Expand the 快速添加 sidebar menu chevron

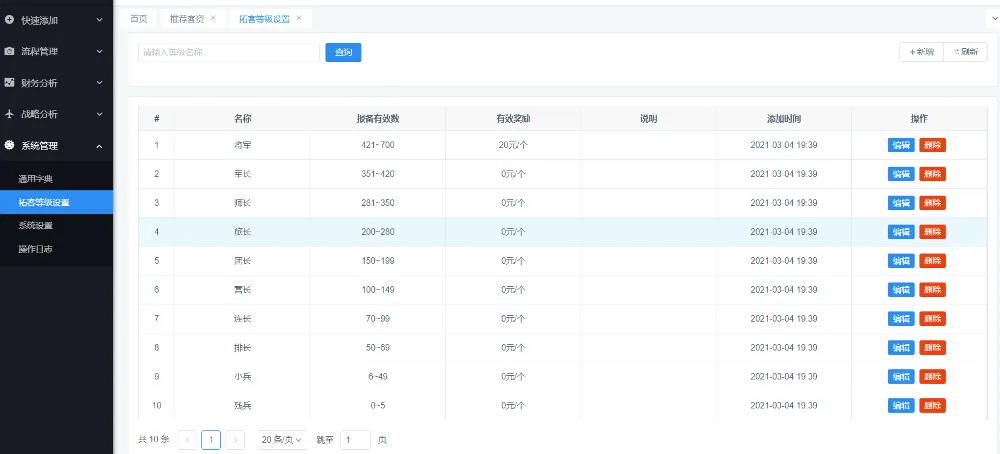coord(99,19)
